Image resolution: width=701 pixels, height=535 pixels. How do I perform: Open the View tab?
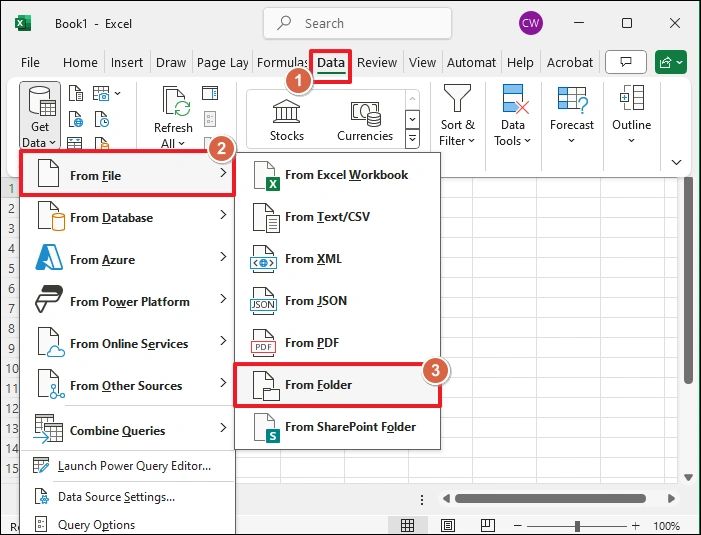coord(422,63)
